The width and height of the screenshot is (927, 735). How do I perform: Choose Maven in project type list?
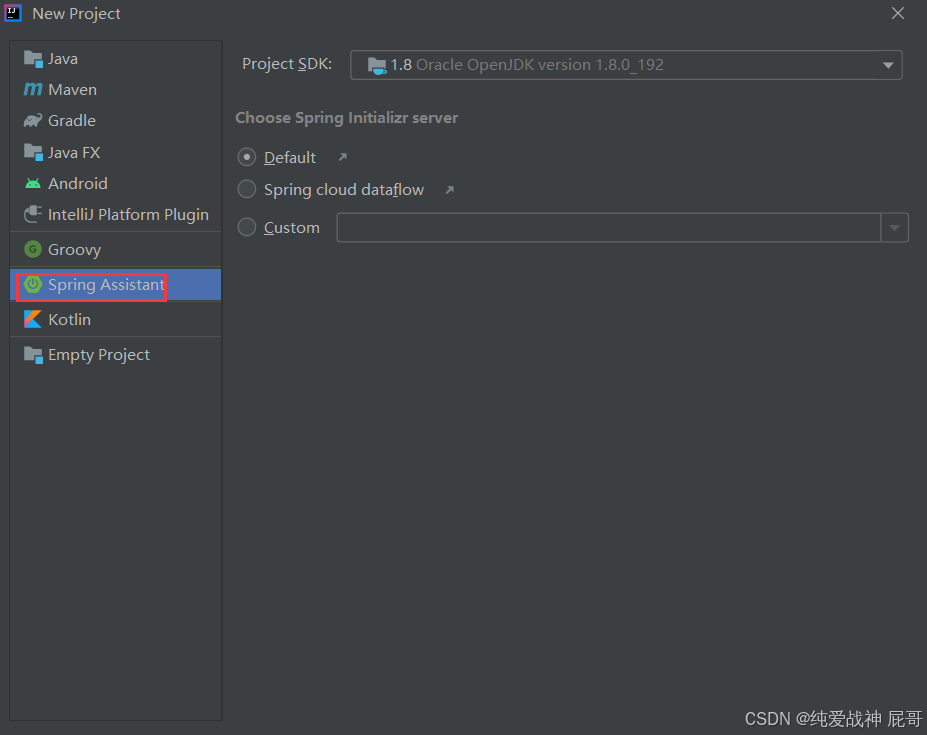click(x=116, y=89)
